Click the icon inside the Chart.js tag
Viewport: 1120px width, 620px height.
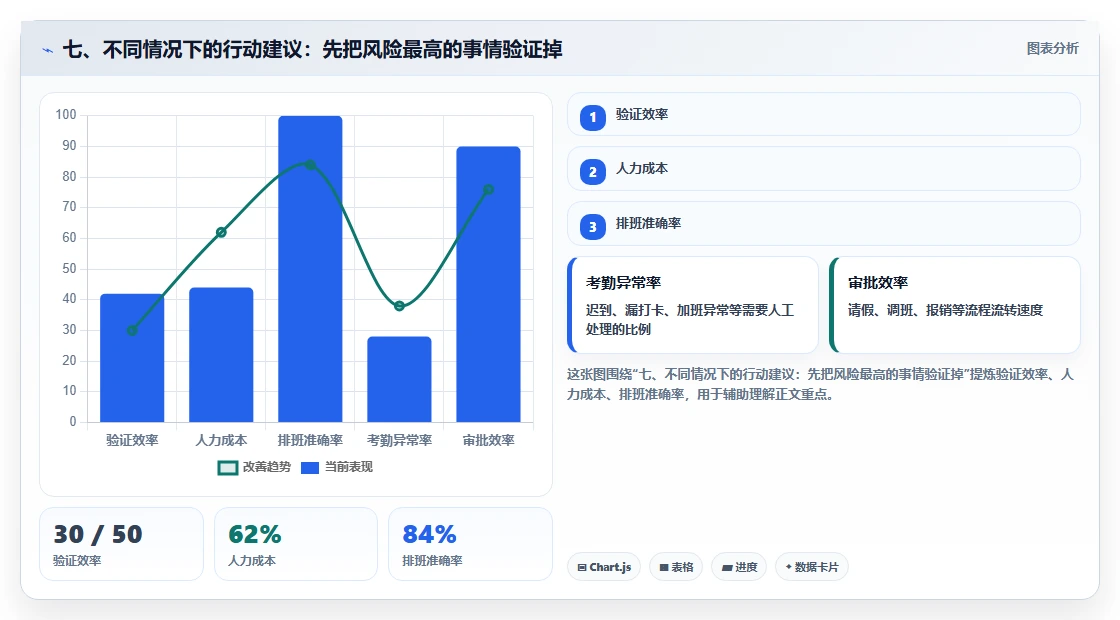coord(582,568)
